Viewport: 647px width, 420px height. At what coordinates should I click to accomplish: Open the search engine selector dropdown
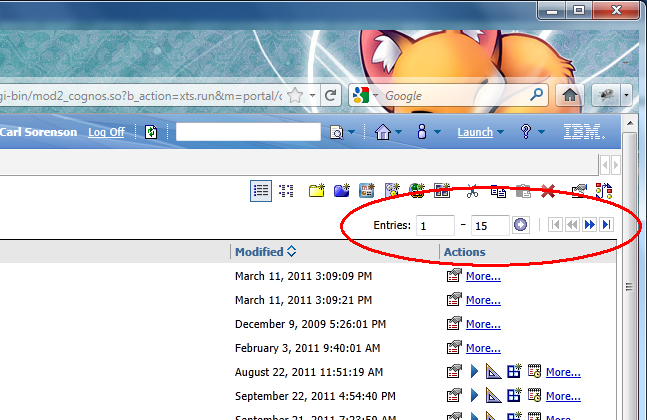coord(375,96)
